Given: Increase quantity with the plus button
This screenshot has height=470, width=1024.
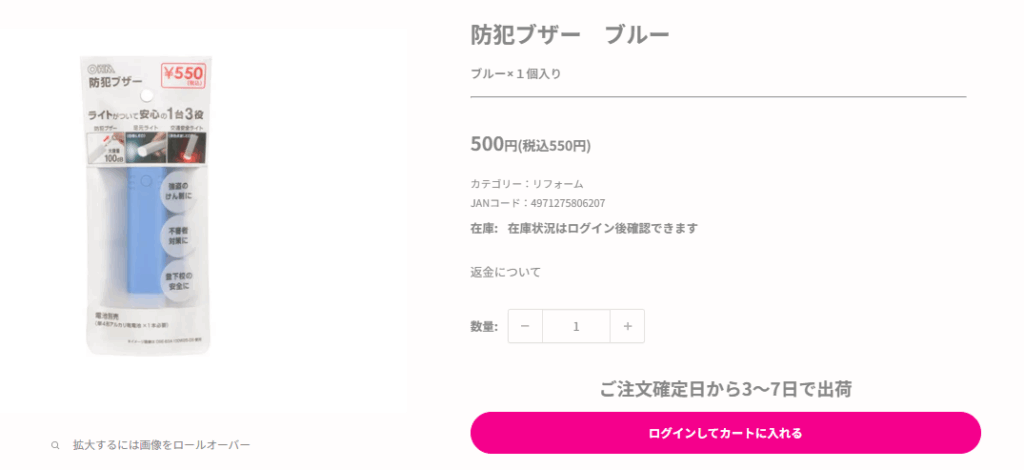Looking at the screenshot, I should [x=627, y=326].
